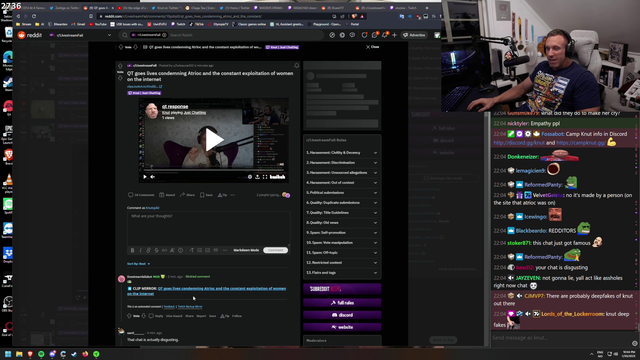Open Reddit notifications bell
Screen dimensions: 640x360
(x=384, y=35)
